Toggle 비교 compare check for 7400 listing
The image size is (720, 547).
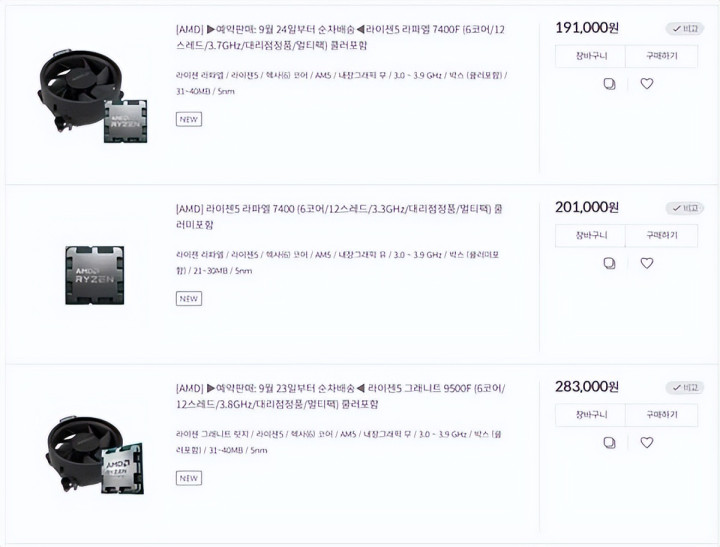pyautogui.click(x=685, y=208)
